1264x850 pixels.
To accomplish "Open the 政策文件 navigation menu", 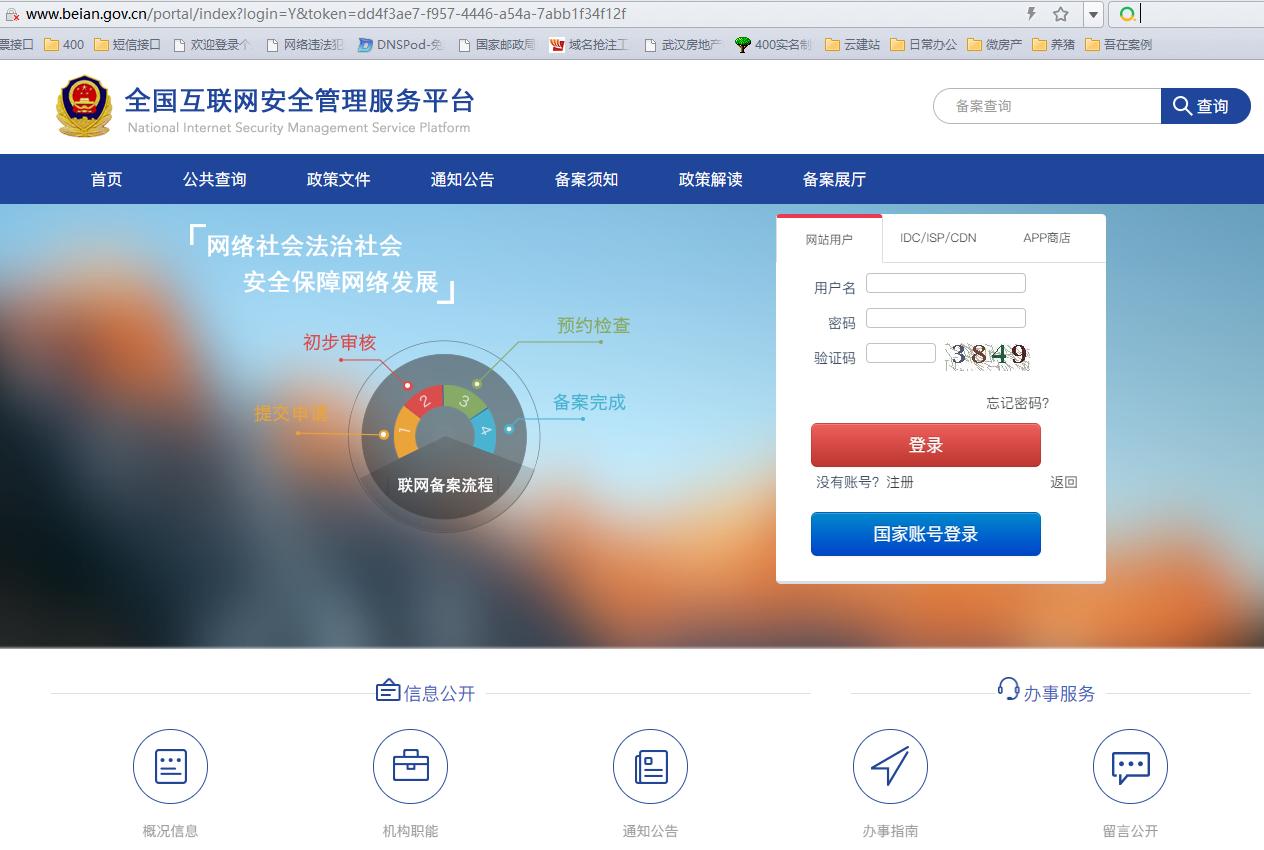I will (337, 180).
